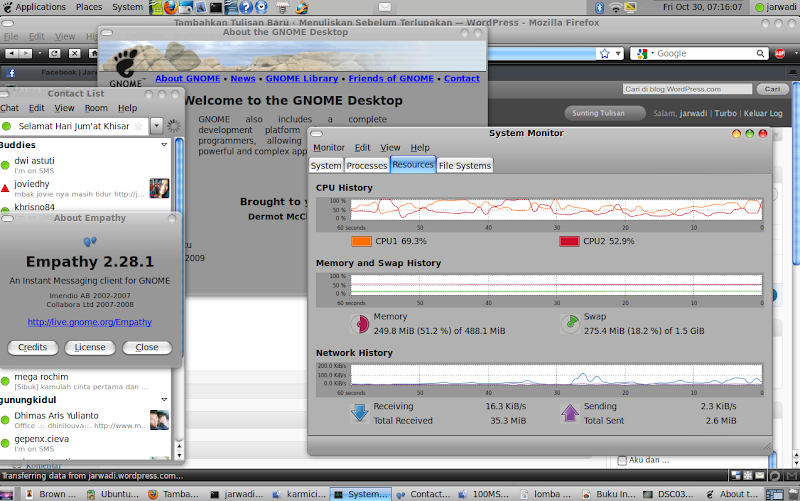Click the Empathy logo in About dialog
The width and height of the screenshot is (800, 501).
click(90, 241)
